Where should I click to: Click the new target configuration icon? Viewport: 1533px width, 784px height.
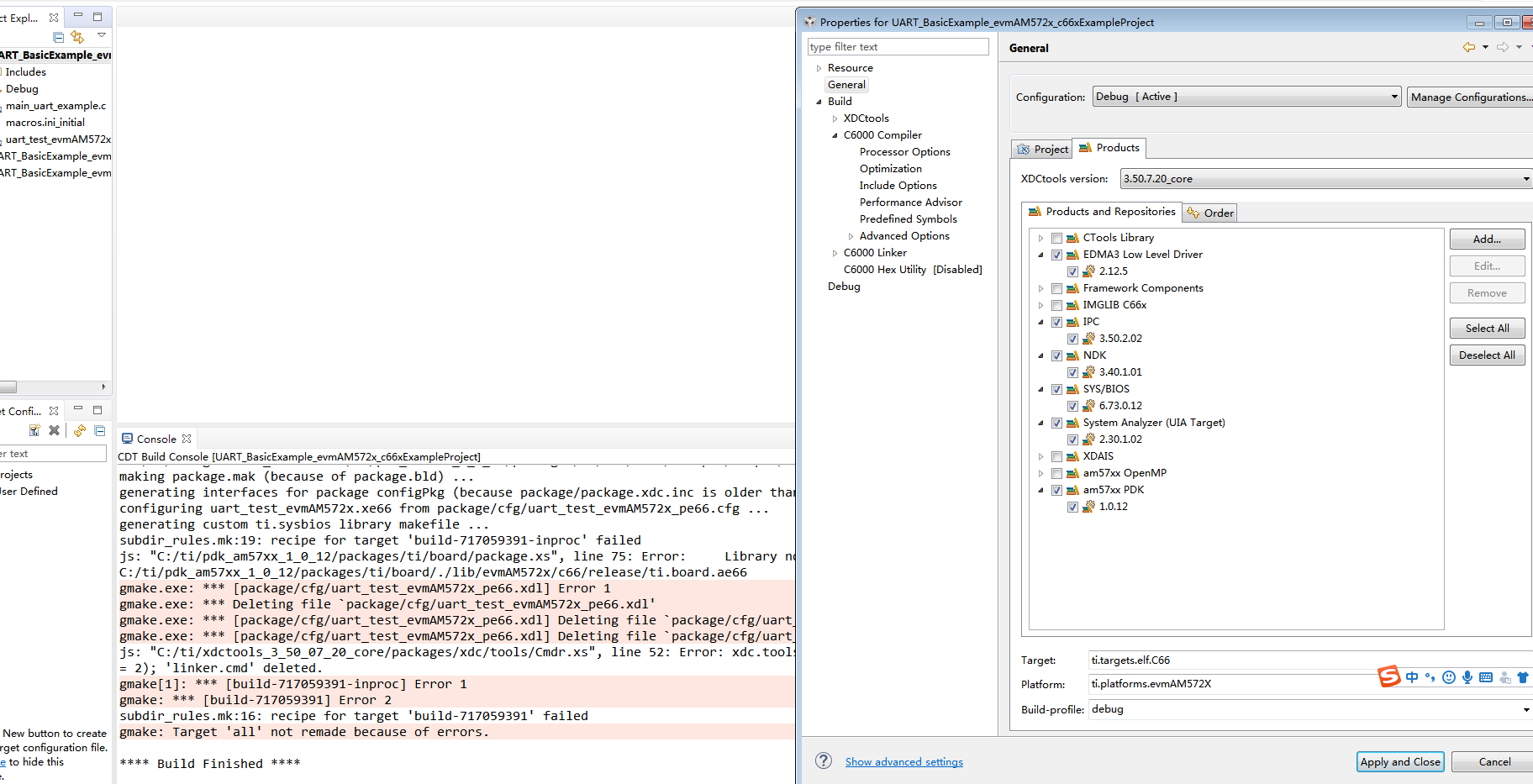pos(34,430)
